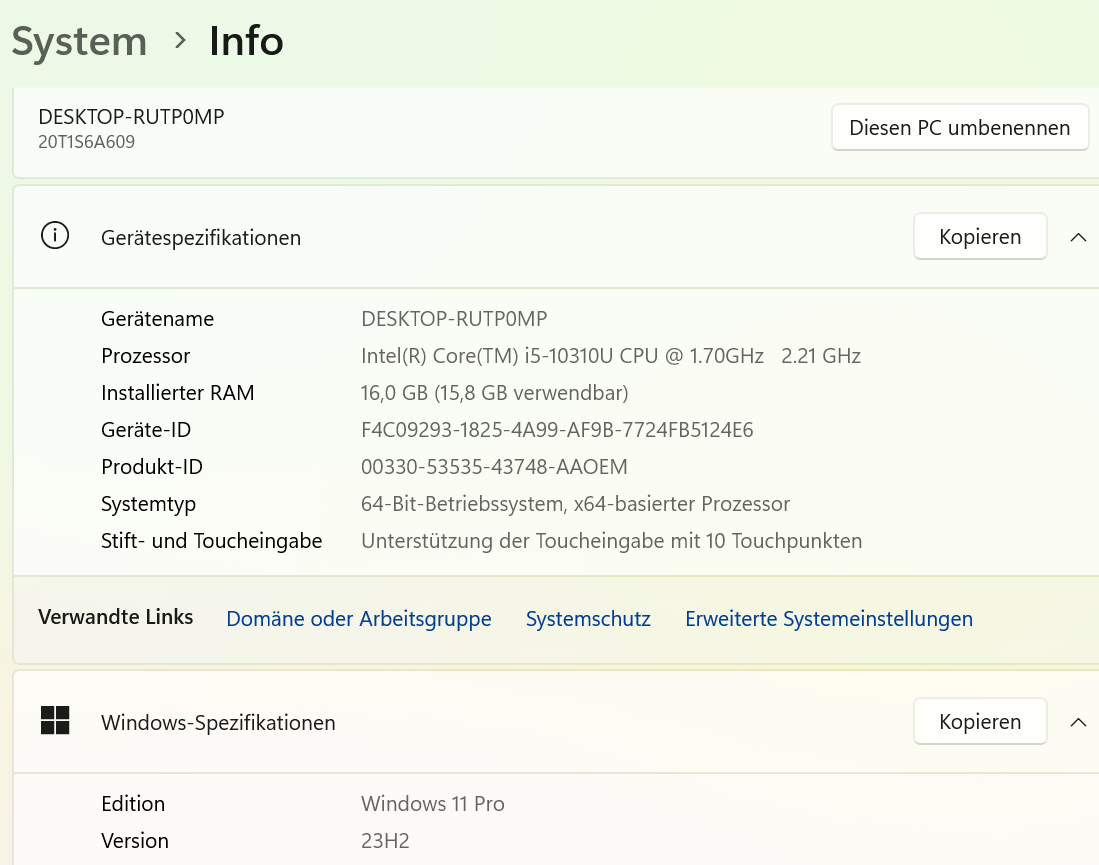The width and height of the screenshot is (1099, 865).
Task: Click the Systemtyp label
Action: [x=148, y=505]
